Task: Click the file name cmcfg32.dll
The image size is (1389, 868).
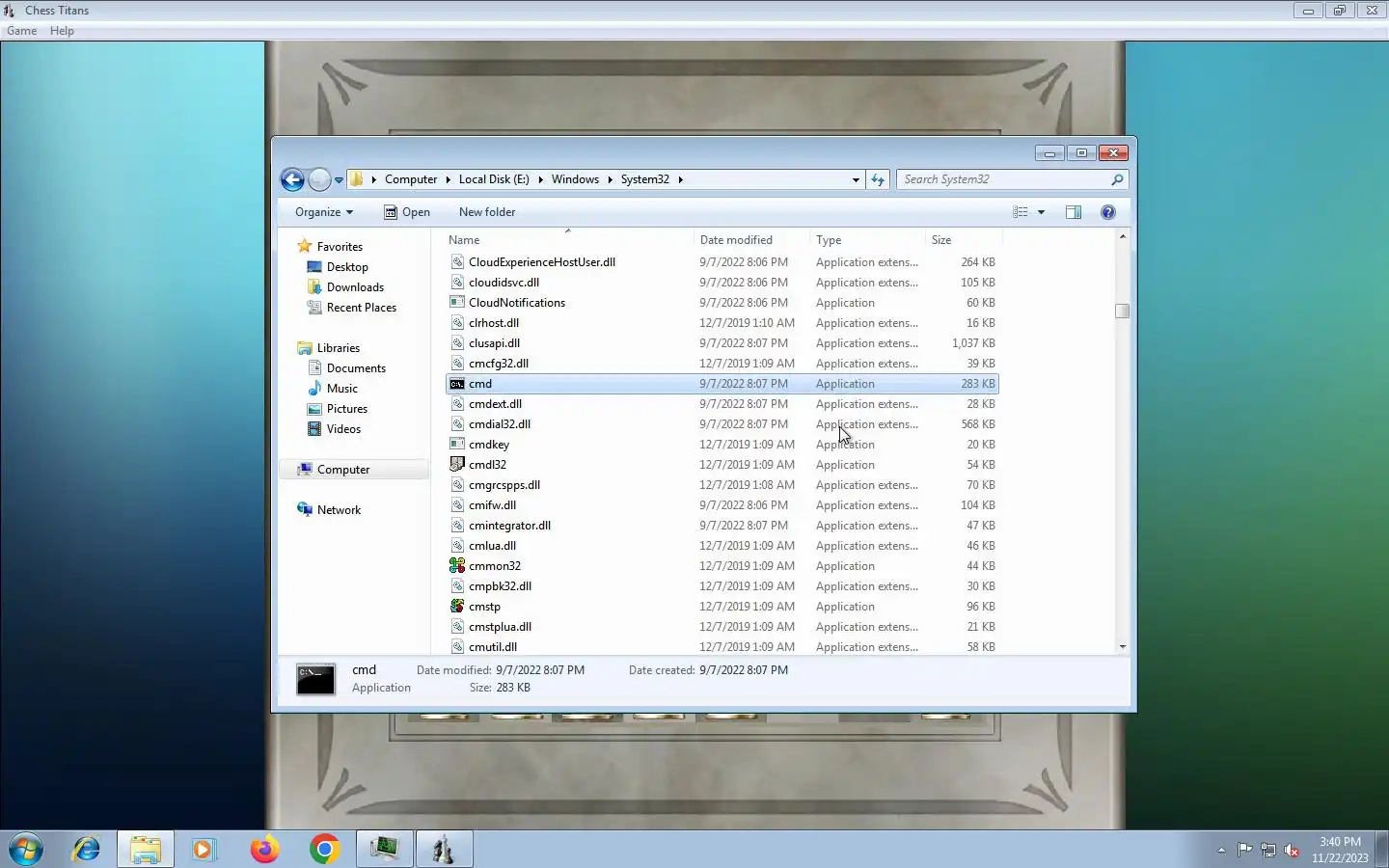Action: [x=499, y=364]
